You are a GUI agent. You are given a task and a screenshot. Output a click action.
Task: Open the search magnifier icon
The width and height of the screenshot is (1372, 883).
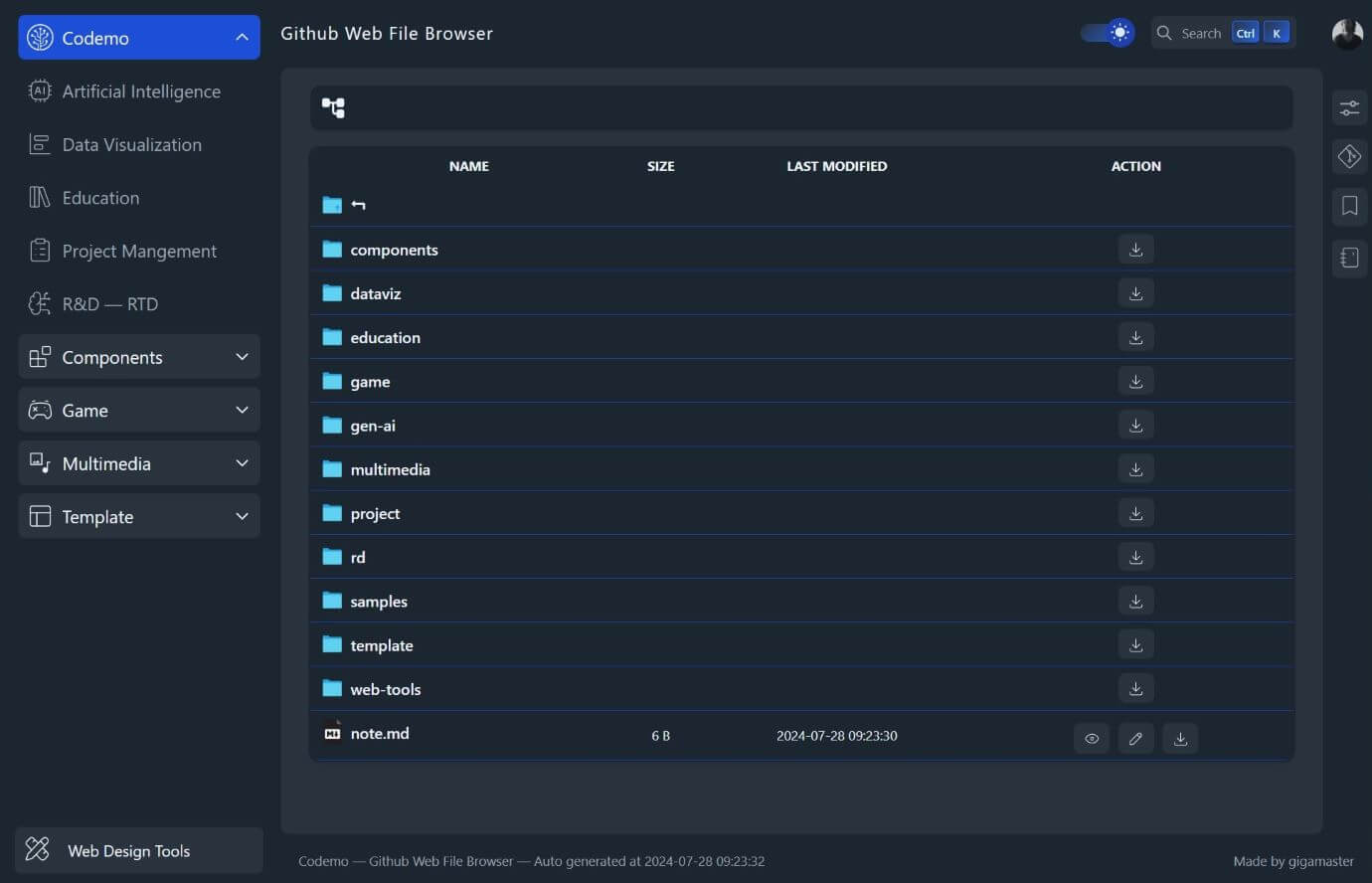[1163, 33]
